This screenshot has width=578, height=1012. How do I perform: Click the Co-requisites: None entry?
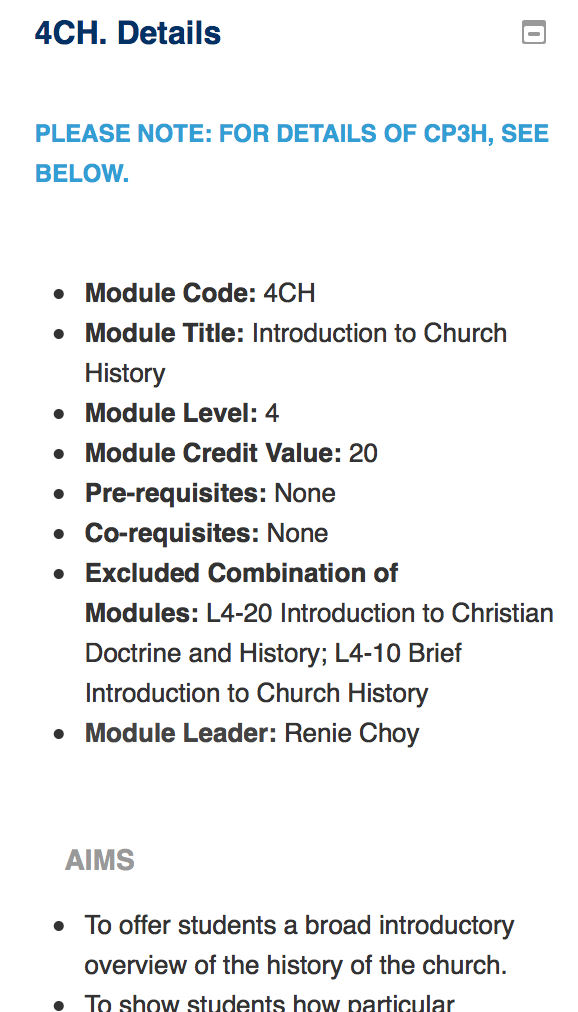pos(206,533)
